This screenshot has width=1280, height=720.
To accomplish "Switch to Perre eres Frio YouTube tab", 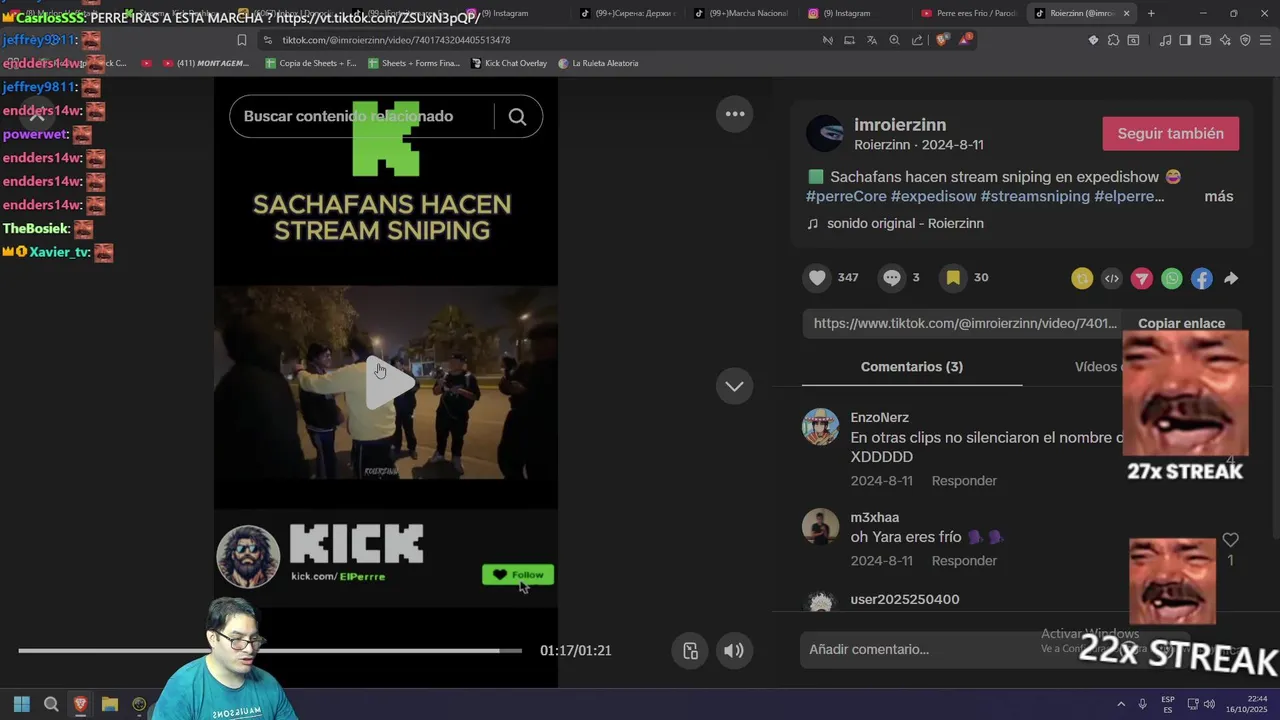I will 968,13.
